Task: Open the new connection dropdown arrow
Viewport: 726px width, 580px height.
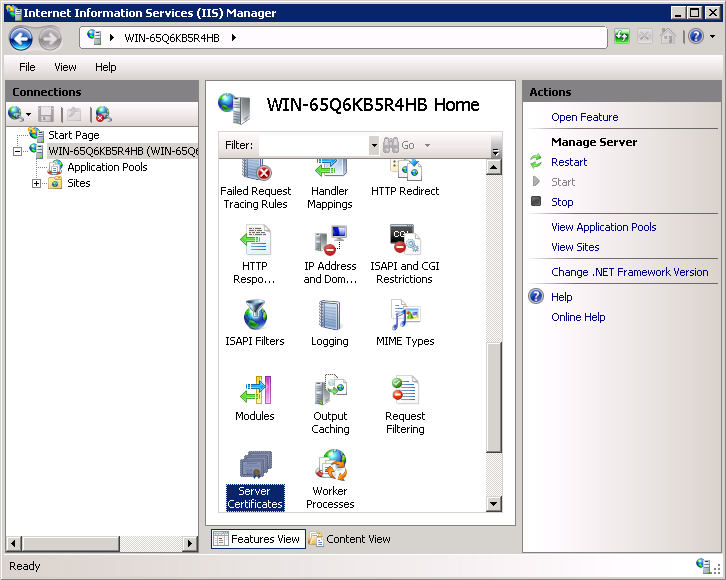Action: click(x=29, y=114)
